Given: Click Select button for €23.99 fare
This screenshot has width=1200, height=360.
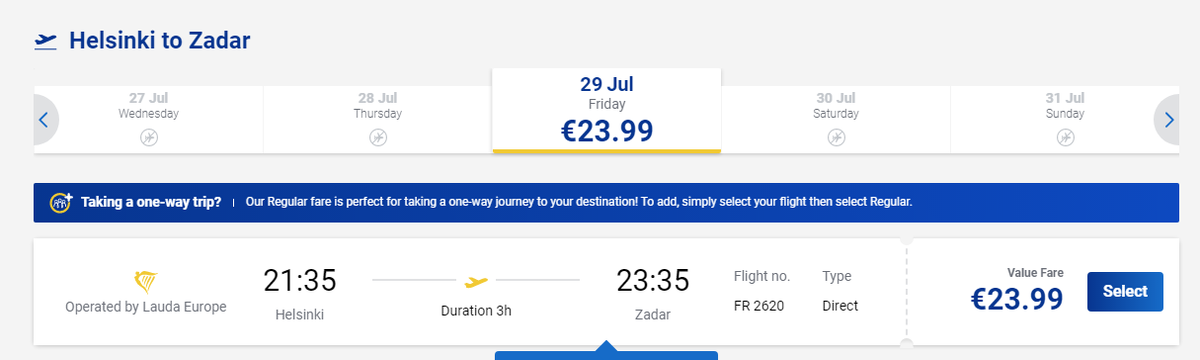Looking at the screenshot, I should (x=1125, y=292).
